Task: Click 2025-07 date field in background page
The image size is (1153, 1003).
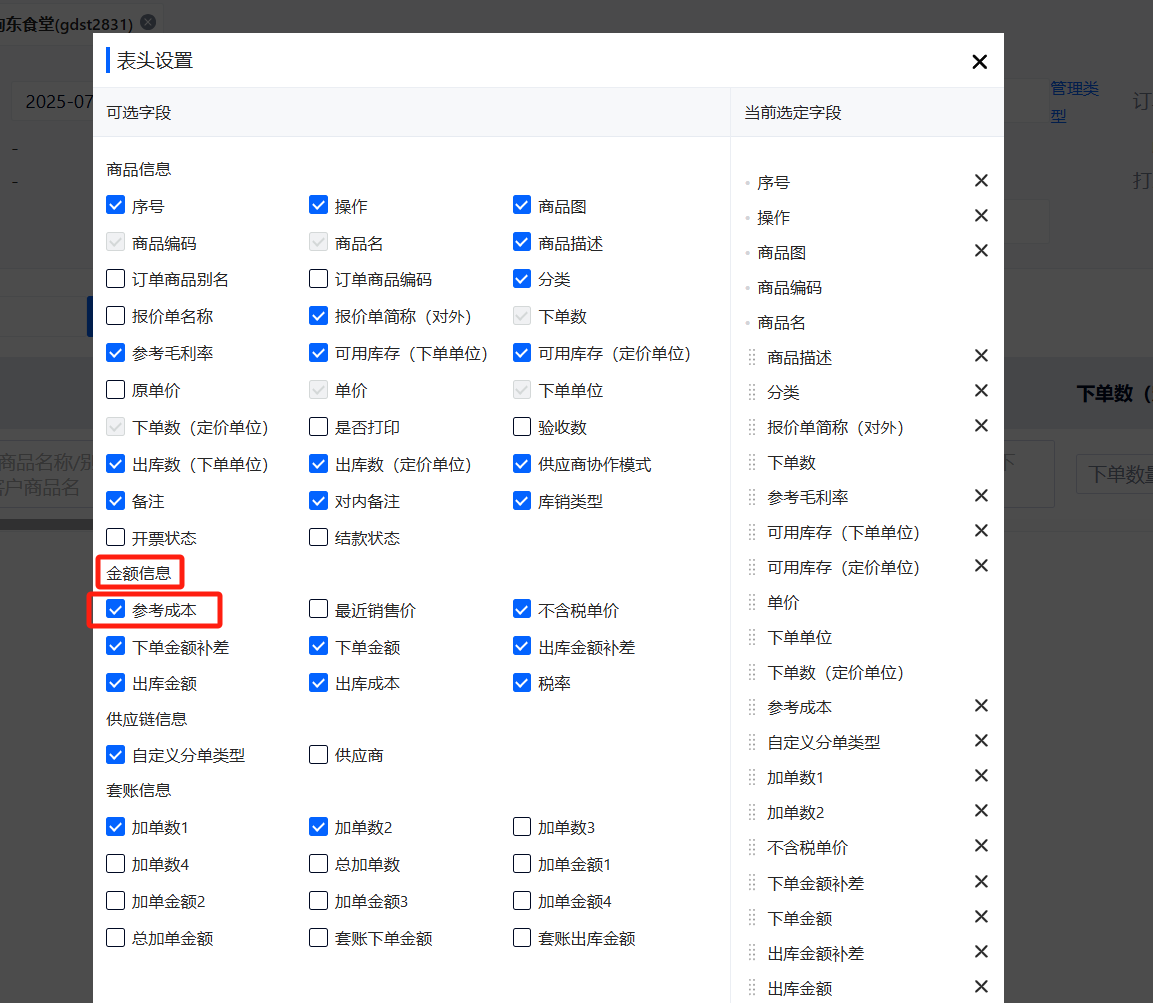Action: coord(51,101)
